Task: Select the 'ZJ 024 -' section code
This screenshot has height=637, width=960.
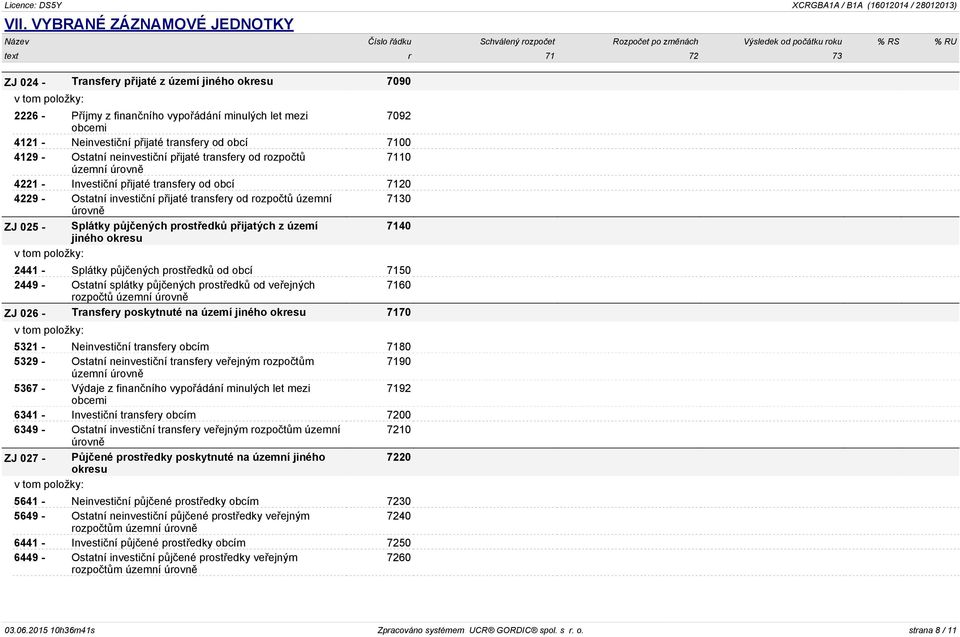Action: (24, 82)
